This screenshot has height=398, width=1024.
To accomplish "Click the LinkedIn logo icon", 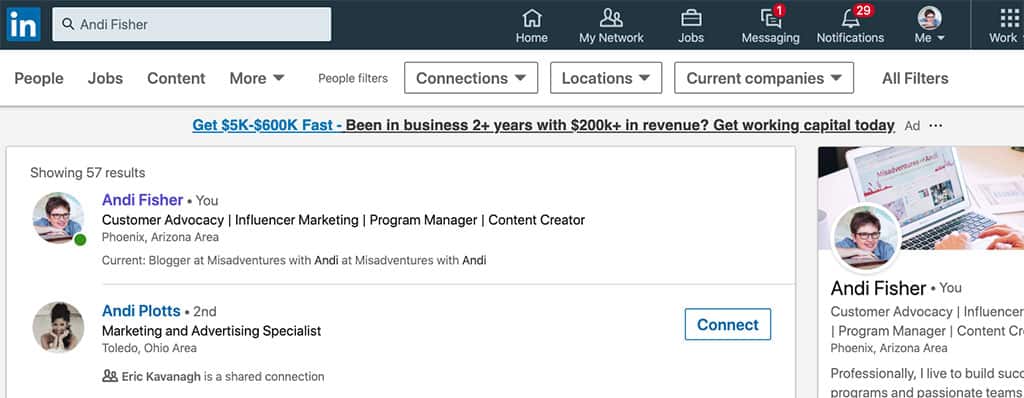I will click(x=24, y=24).
